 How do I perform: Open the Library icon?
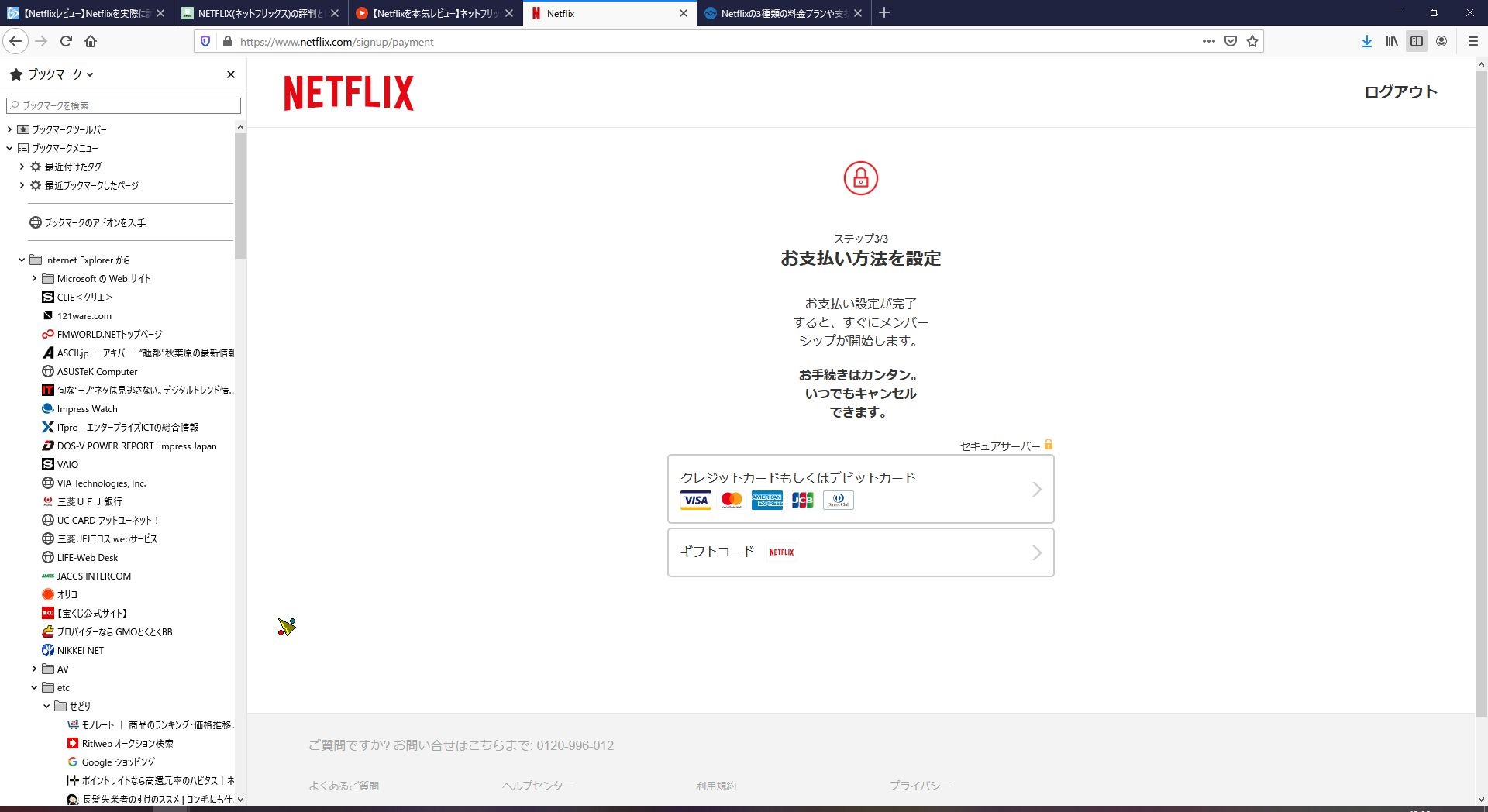pos(1392,41)
